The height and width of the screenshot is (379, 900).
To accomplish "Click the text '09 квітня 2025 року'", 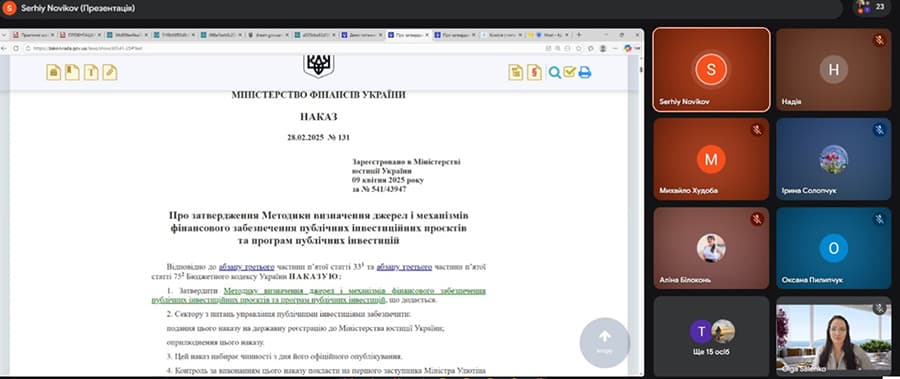I will pos(388,180).
